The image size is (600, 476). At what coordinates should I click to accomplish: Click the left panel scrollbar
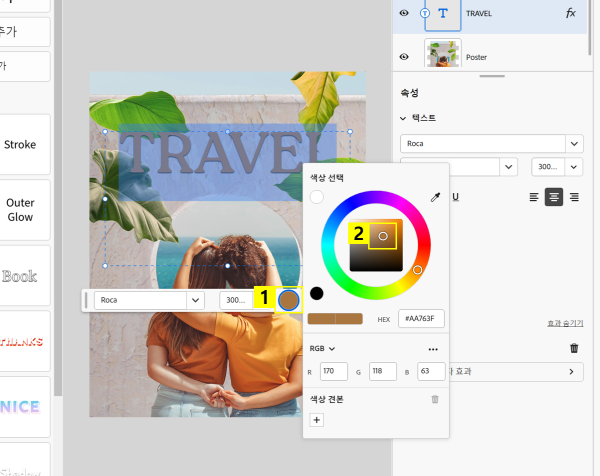click(x=58, y=198)
